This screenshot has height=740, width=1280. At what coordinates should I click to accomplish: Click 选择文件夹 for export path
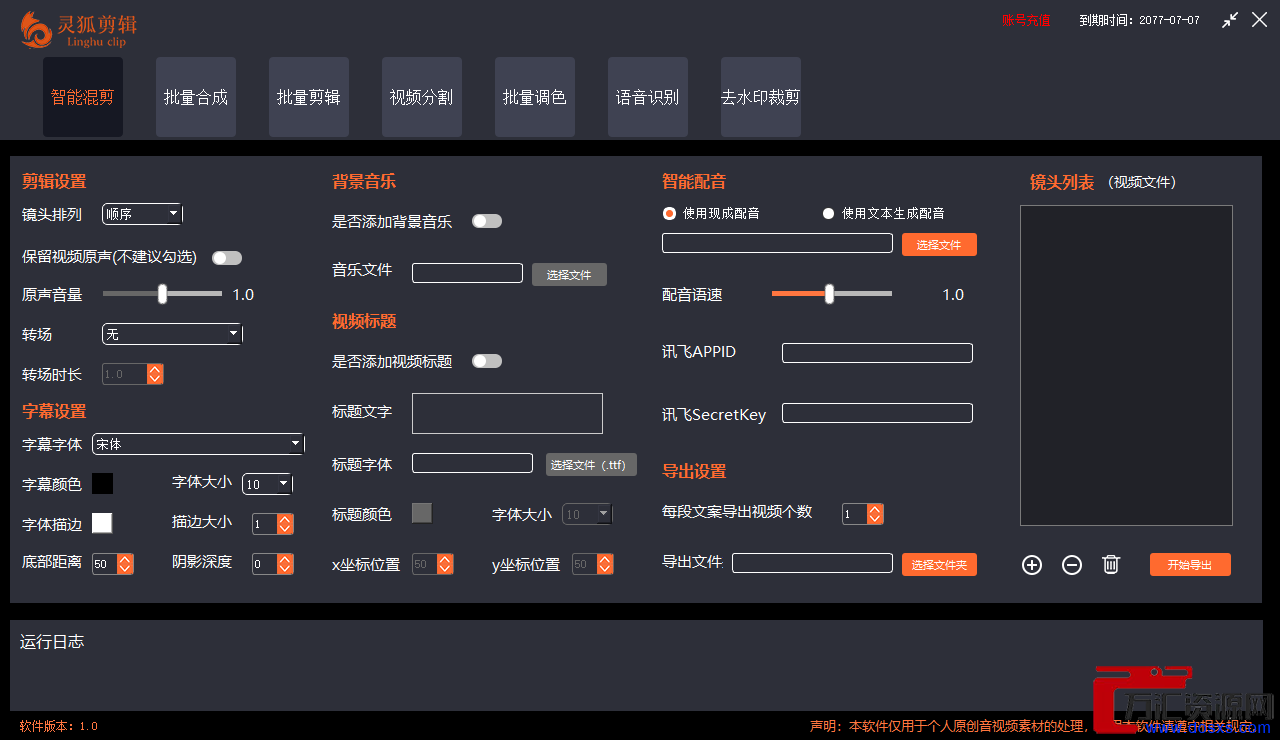click(939, 565)
